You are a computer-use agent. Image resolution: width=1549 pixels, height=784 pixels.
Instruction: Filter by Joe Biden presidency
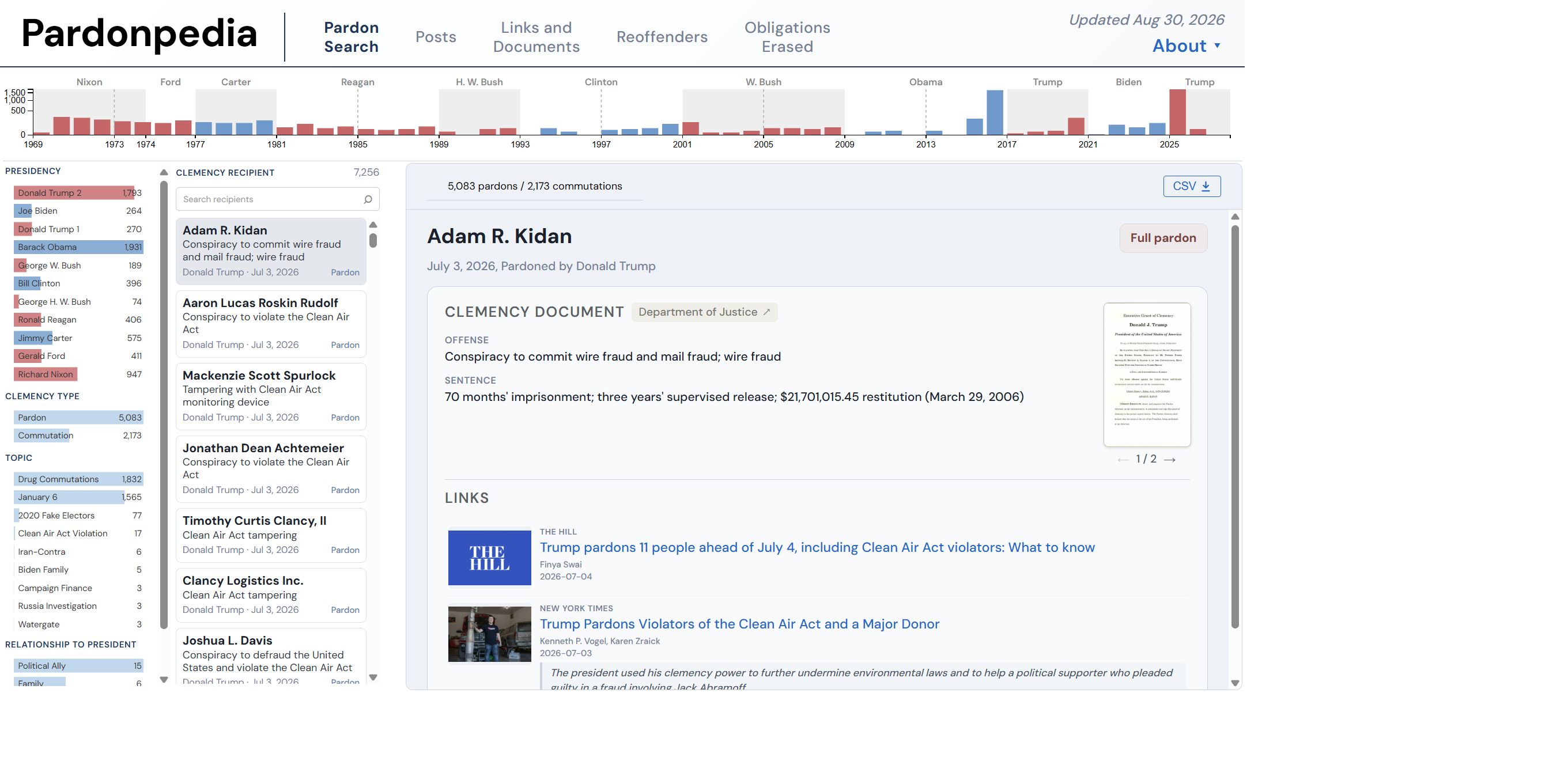click(78, 211)
